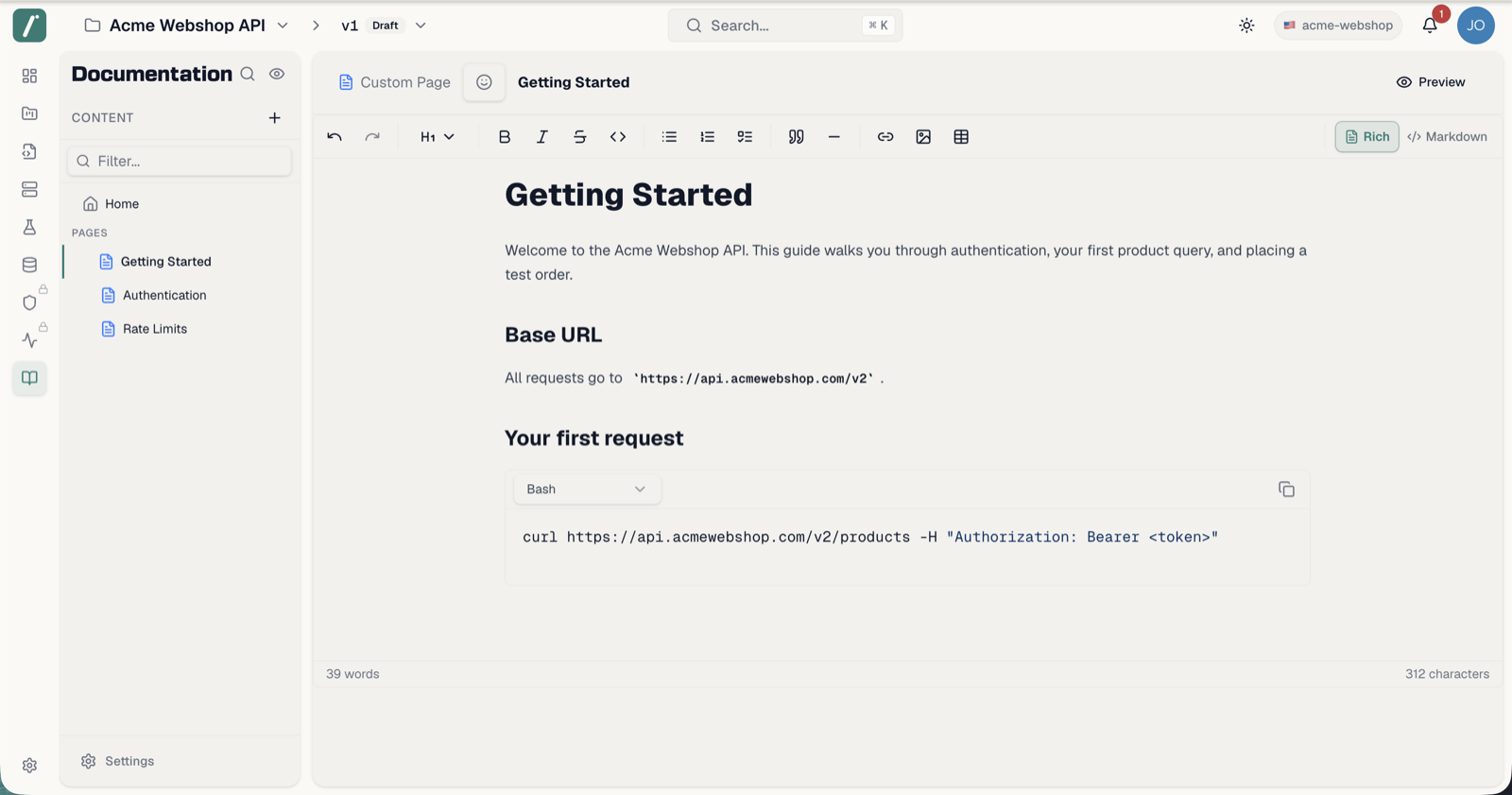Insert a table
The height and width of the screenshot is (795, 1512).
(x=961, y=137)
